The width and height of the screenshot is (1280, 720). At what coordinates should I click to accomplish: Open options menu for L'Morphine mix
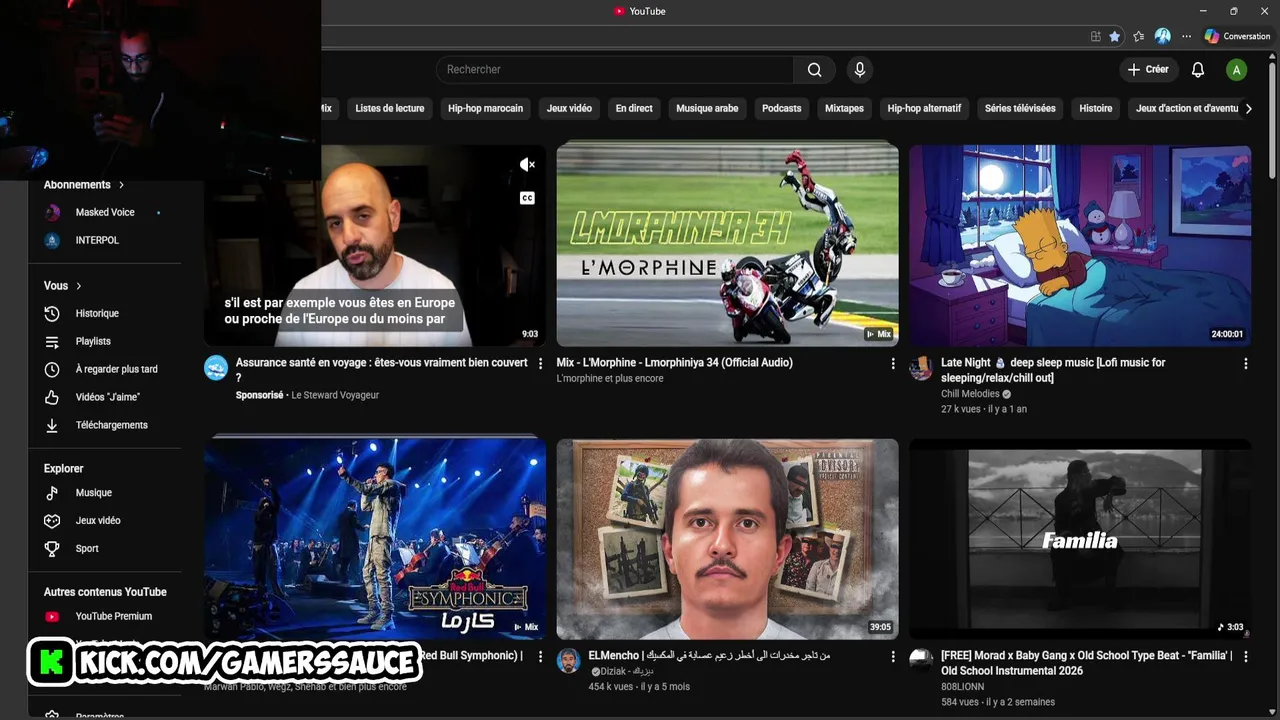click(x=893, y=364)
